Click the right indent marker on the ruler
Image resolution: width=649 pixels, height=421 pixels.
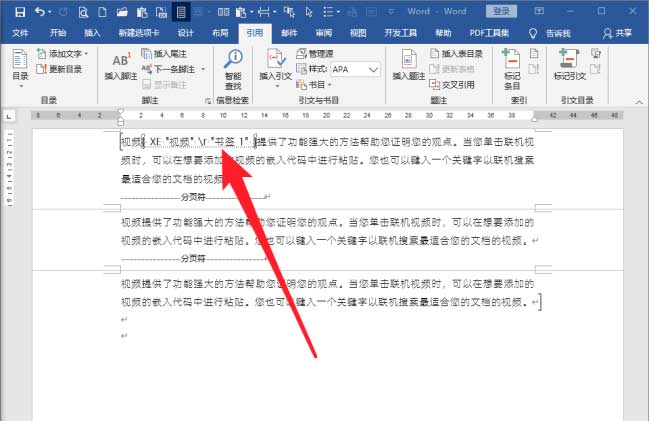click(534, 119)
